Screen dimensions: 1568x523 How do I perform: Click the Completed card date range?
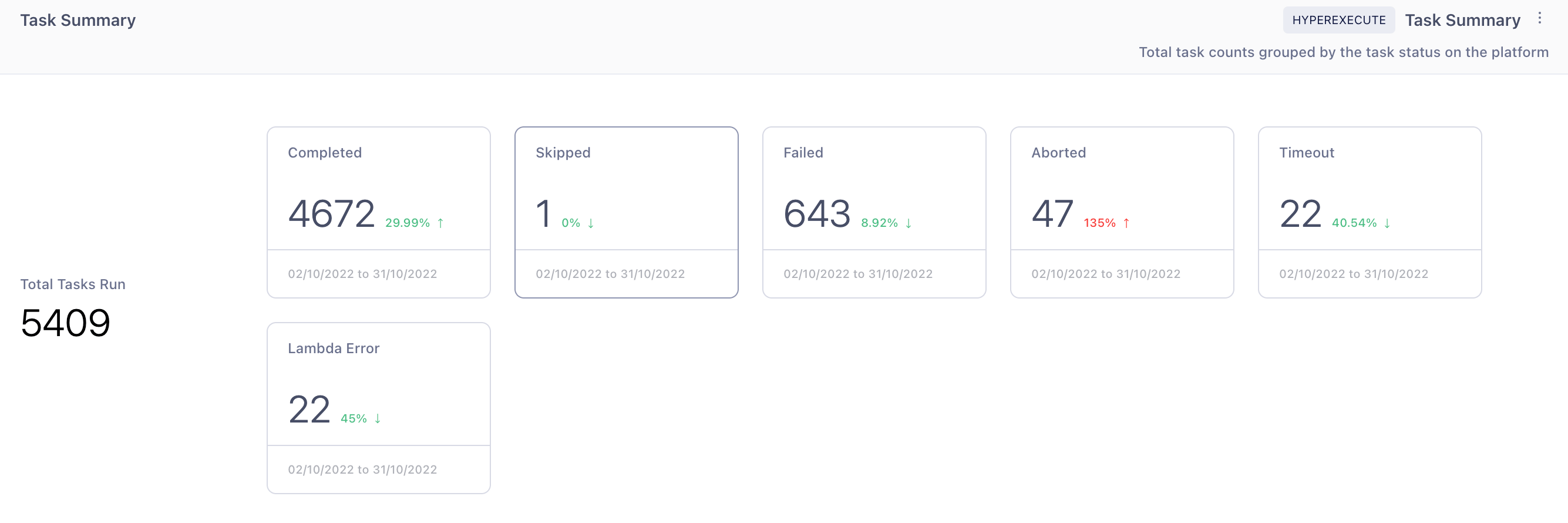(362, 274)
